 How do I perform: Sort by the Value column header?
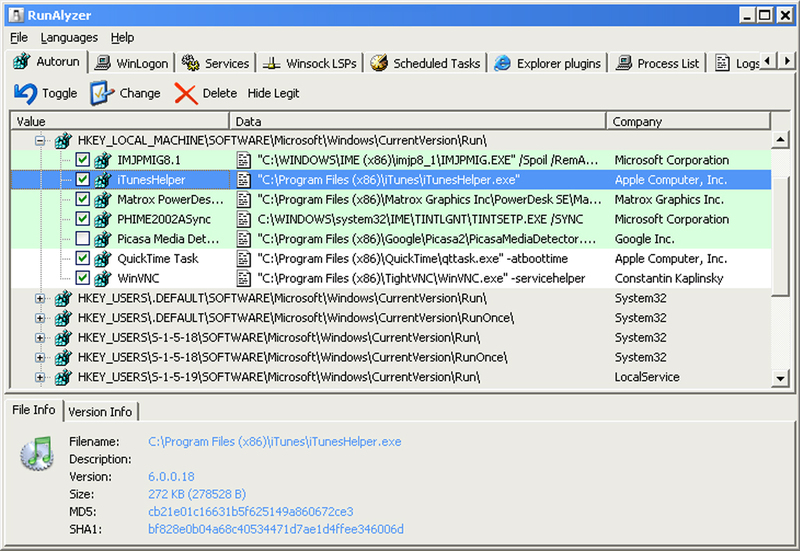click(120, 121)
